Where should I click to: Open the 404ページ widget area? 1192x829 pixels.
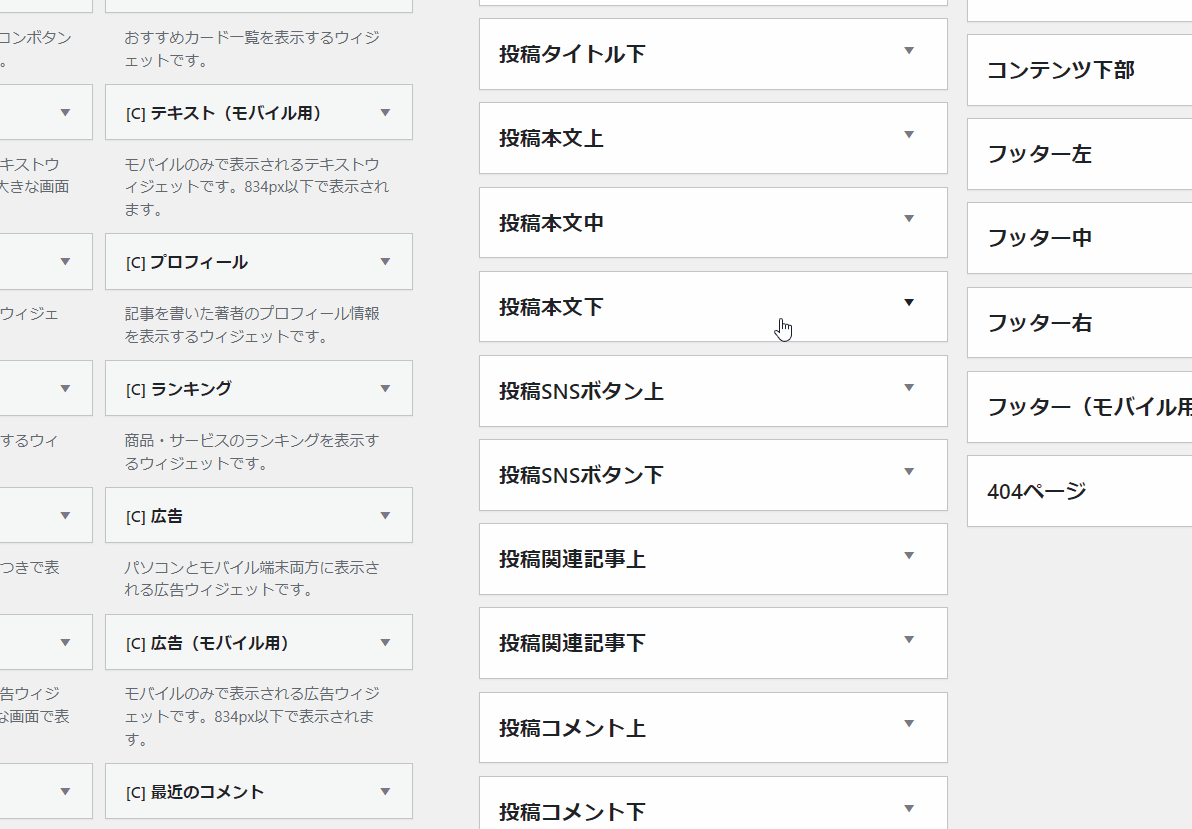tap(1037, 491)
